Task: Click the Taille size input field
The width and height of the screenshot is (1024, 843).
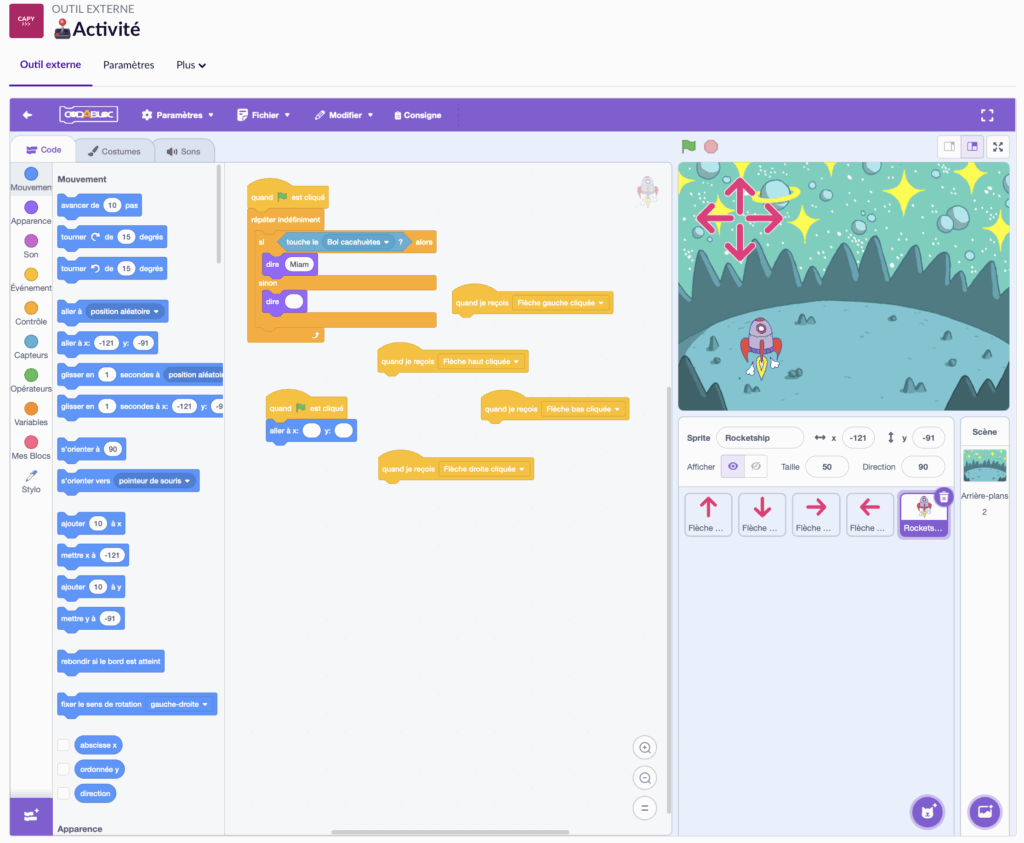Action: click(x=827, y=466)
